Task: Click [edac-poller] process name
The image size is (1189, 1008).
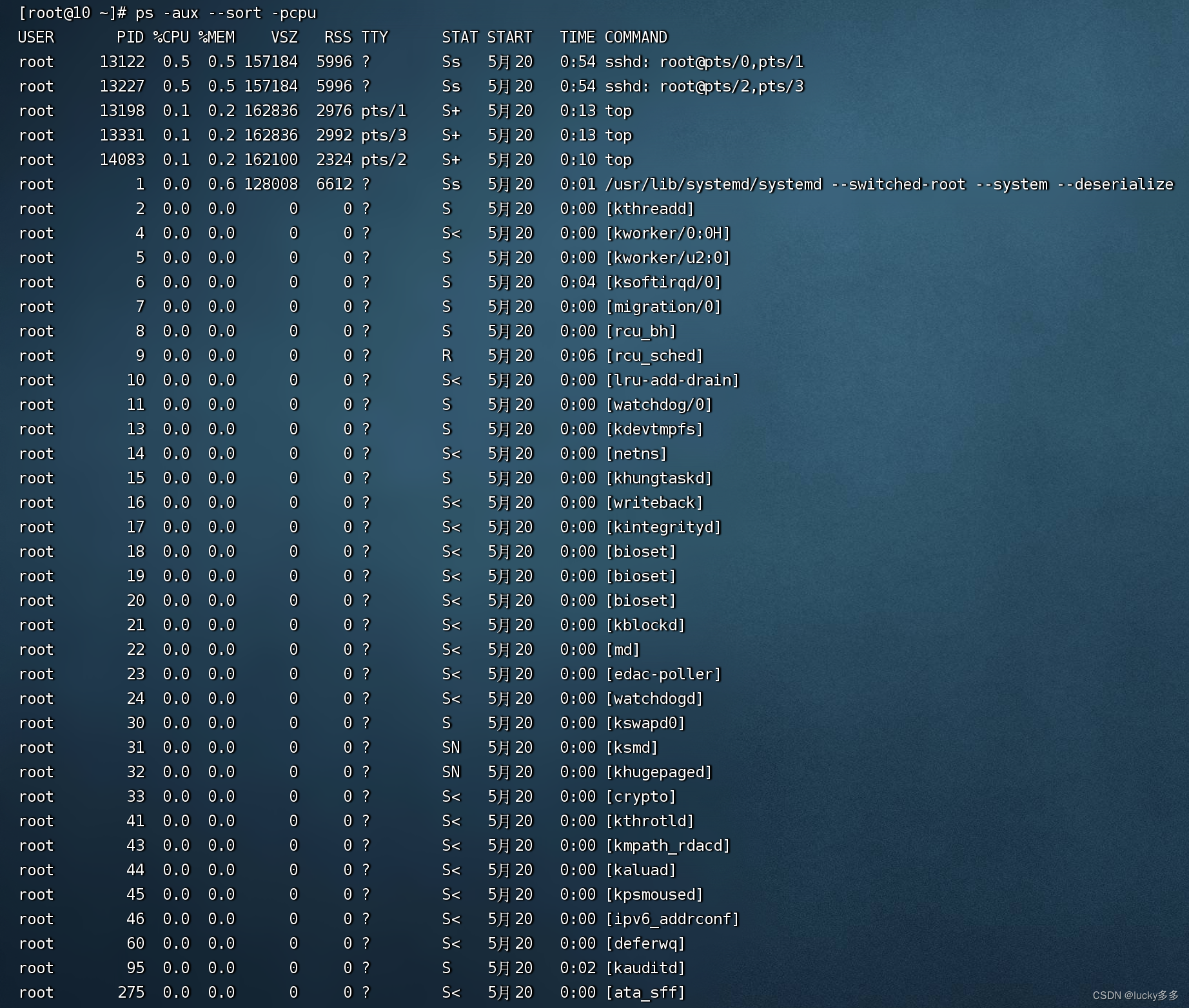Action: 663,674
